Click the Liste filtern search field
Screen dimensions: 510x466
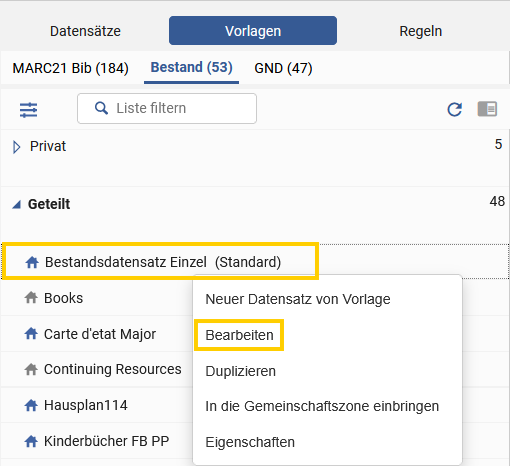tap(167, 108)
